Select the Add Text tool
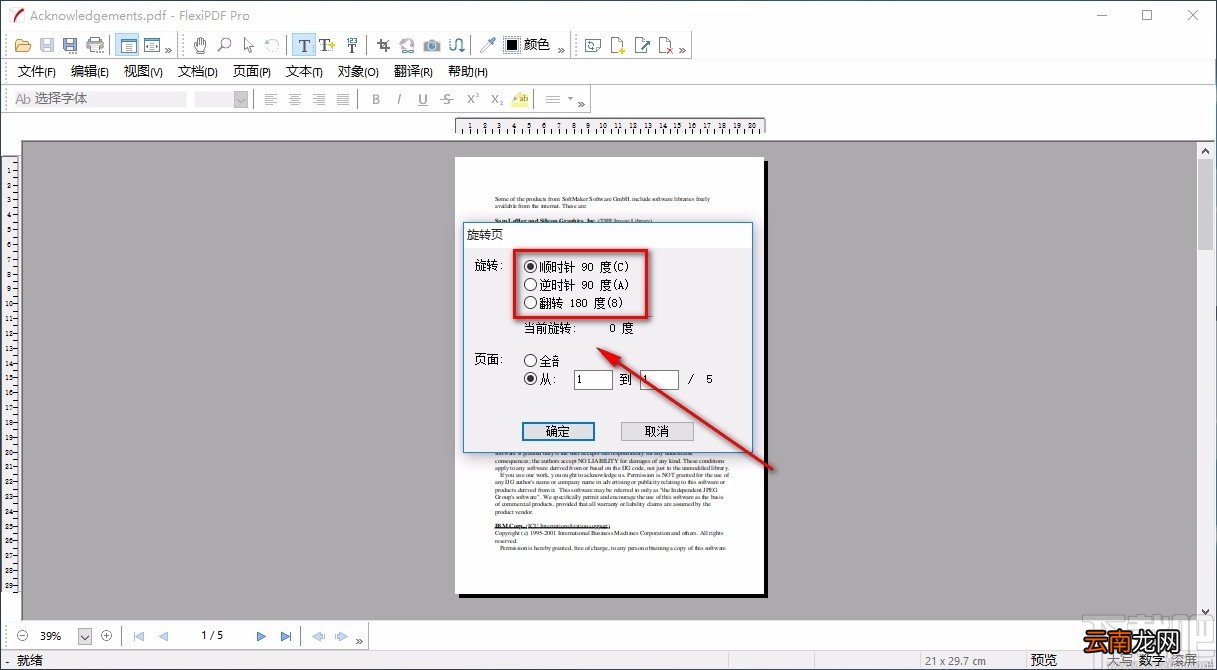This screenshot has width=1217, height=670. click(327, 45)
